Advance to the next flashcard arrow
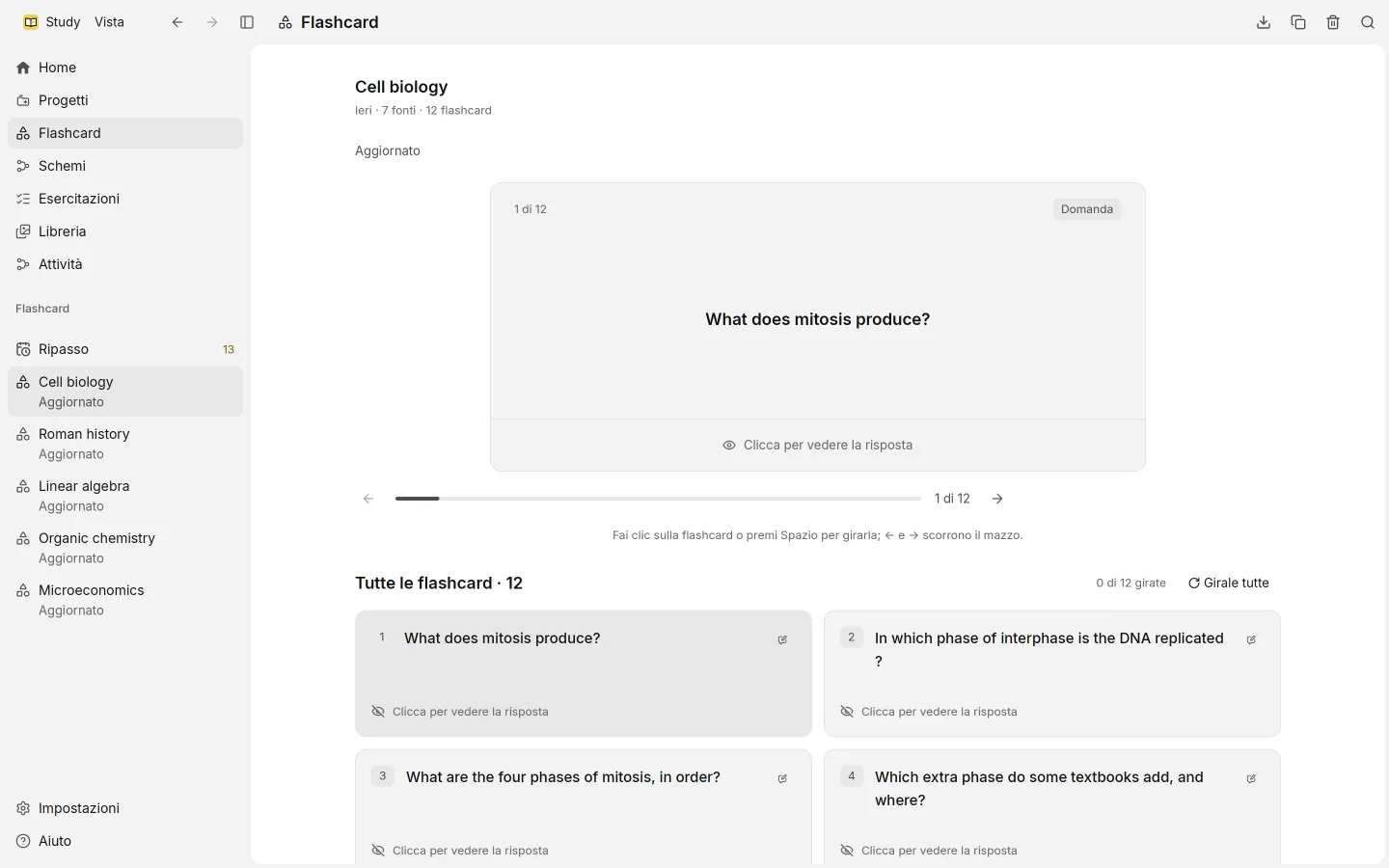The image size is (1389, 868). coord(997,499)
